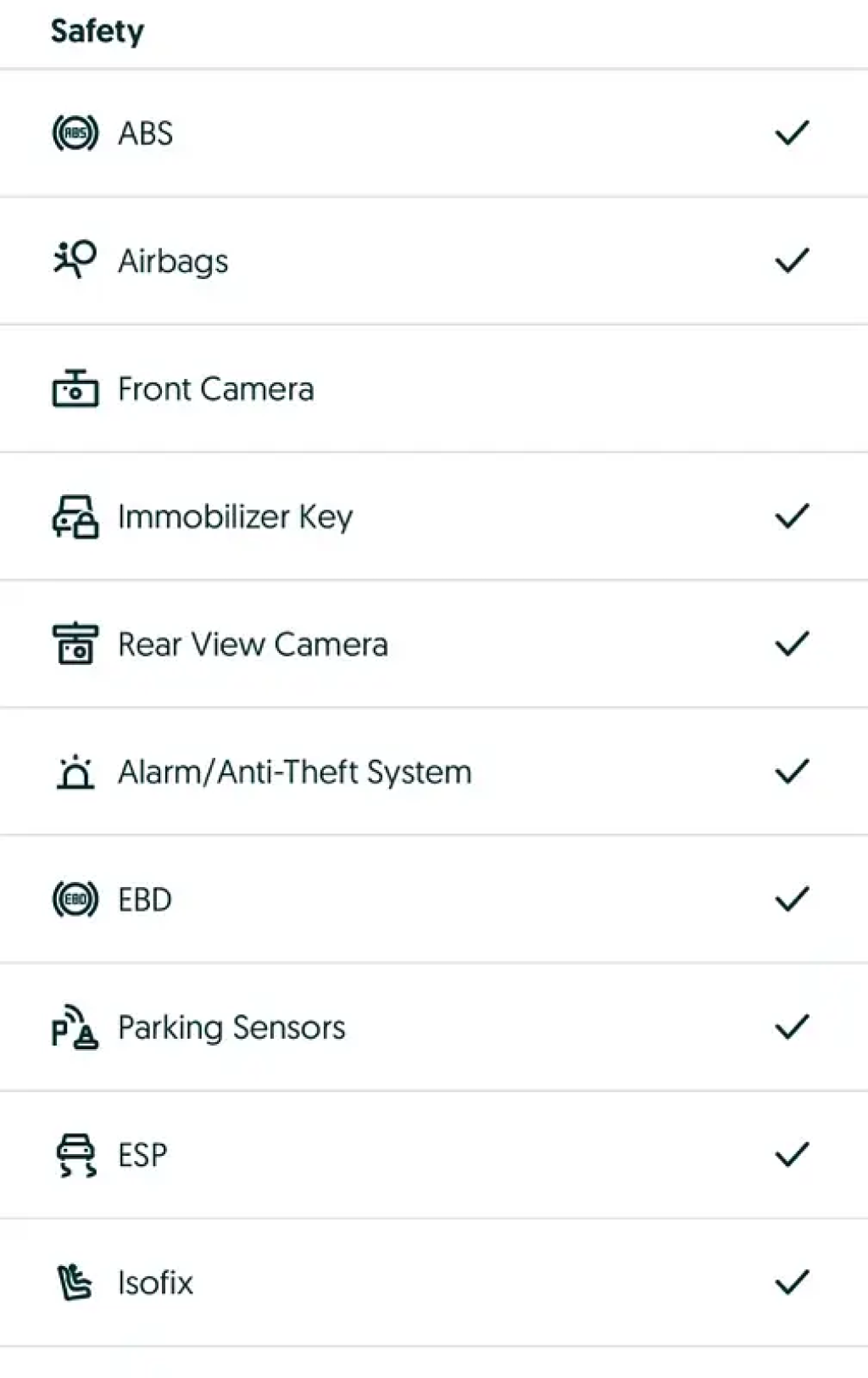Click the Airbags person icon
The image size is (868, 1378).
75,259
